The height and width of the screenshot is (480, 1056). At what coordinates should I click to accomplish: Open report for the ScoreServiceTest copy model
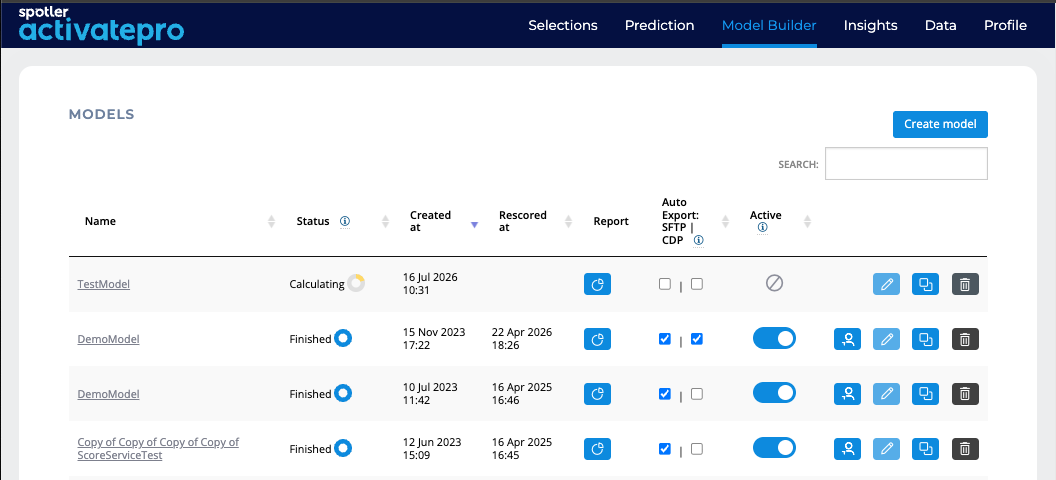pos(597,449)
